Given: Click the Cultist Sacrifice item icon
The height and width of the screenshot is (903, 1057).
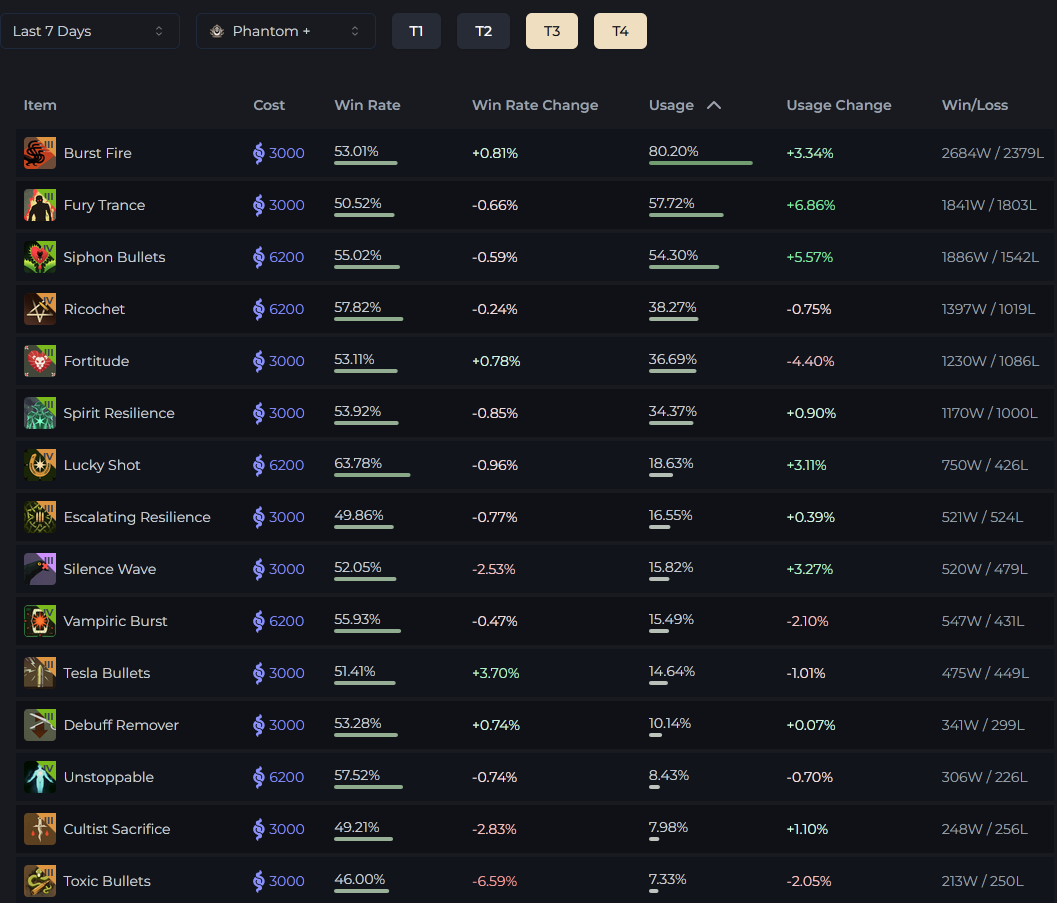Looking at the screenshot, I should pyautogui.click(x=40, y=829).
